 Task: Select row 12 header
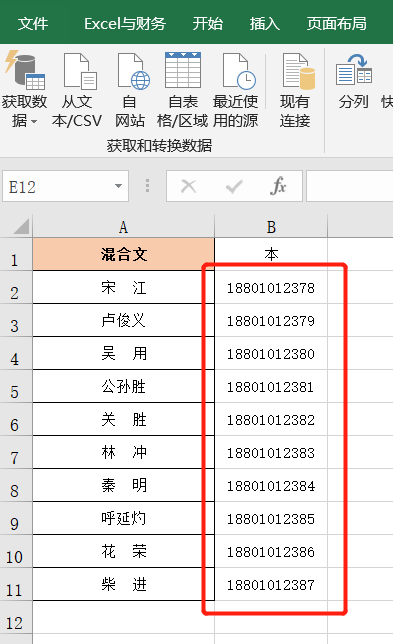click(x=16, y=618)
